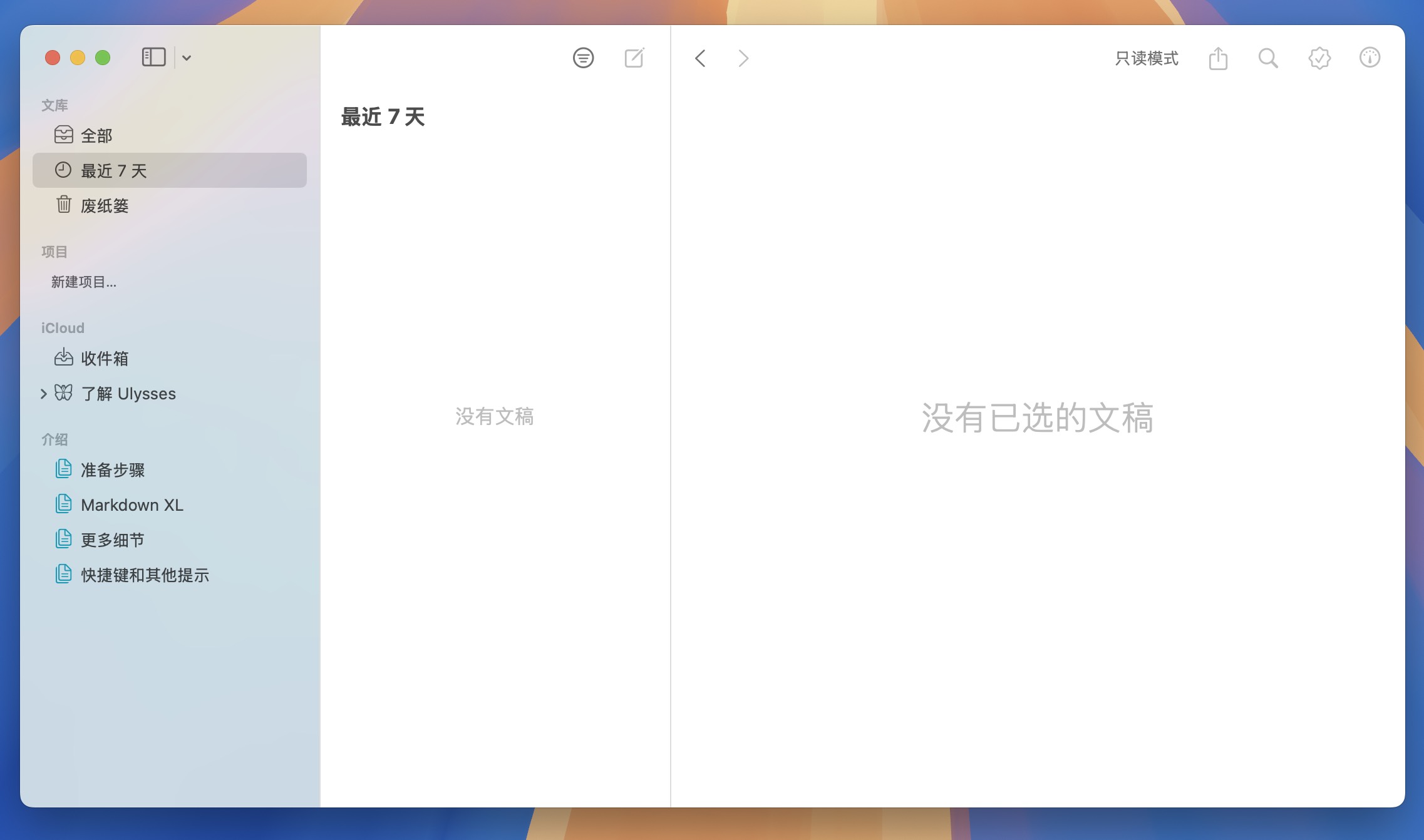Open the 废纸篓 trash group
The height and width of the screenshot is (840, 1424).
pyautogui.click(x=170, y=205)
